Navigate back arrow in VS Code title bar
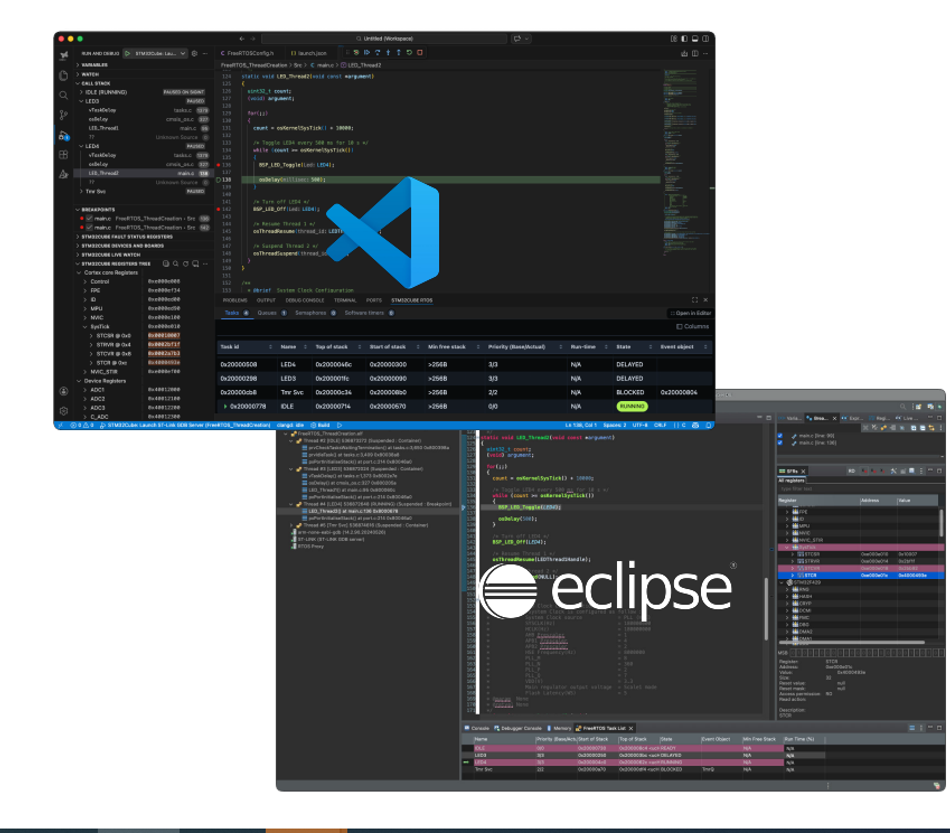Screen dimensions: 950x833 (242, 39)
